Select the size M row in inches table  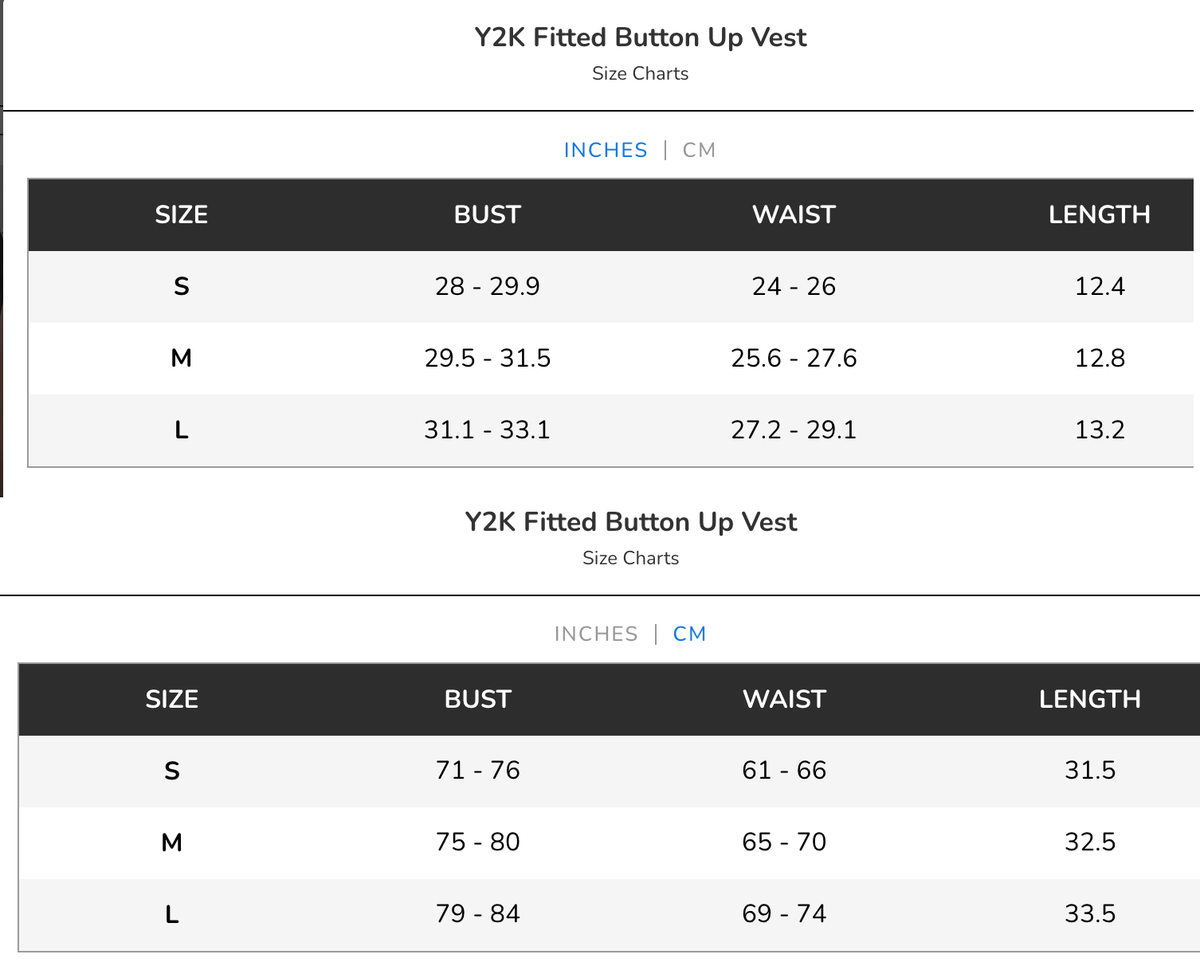(611, 358)
